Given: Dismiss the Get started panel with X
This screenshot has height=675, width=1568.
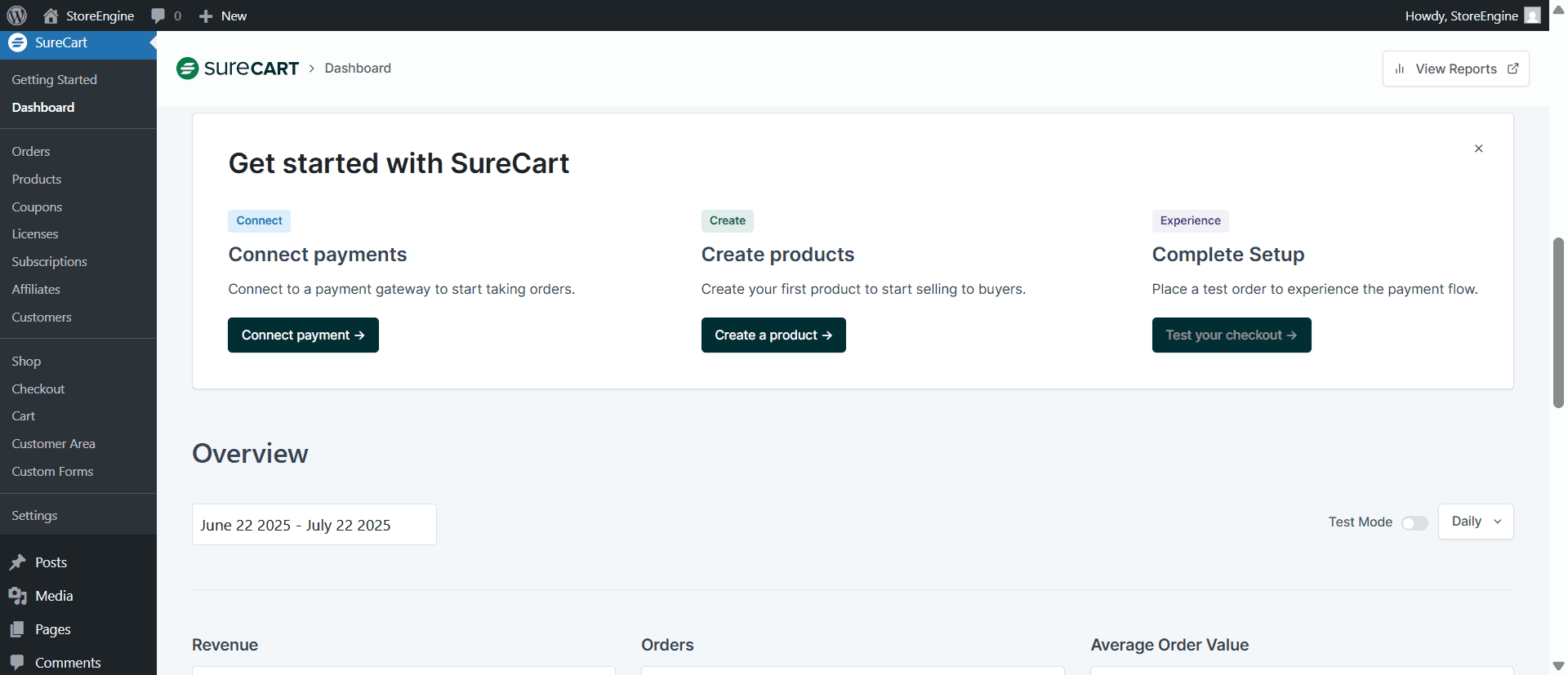Looking at the screenshot, I should point(1479,149).
